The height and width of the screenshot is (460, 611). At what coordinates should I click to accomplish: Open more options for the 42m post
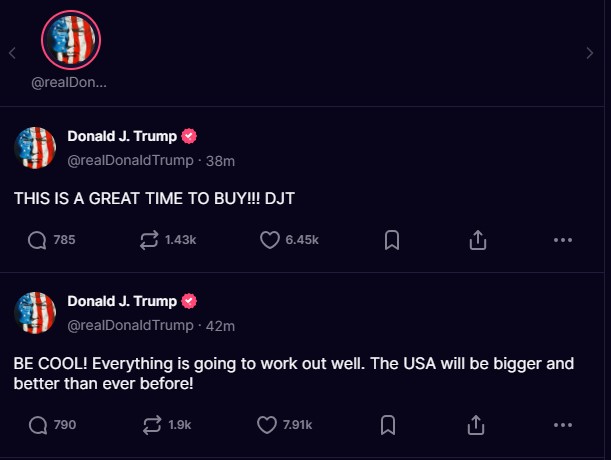pyautogui.click(x=562, y=425)
